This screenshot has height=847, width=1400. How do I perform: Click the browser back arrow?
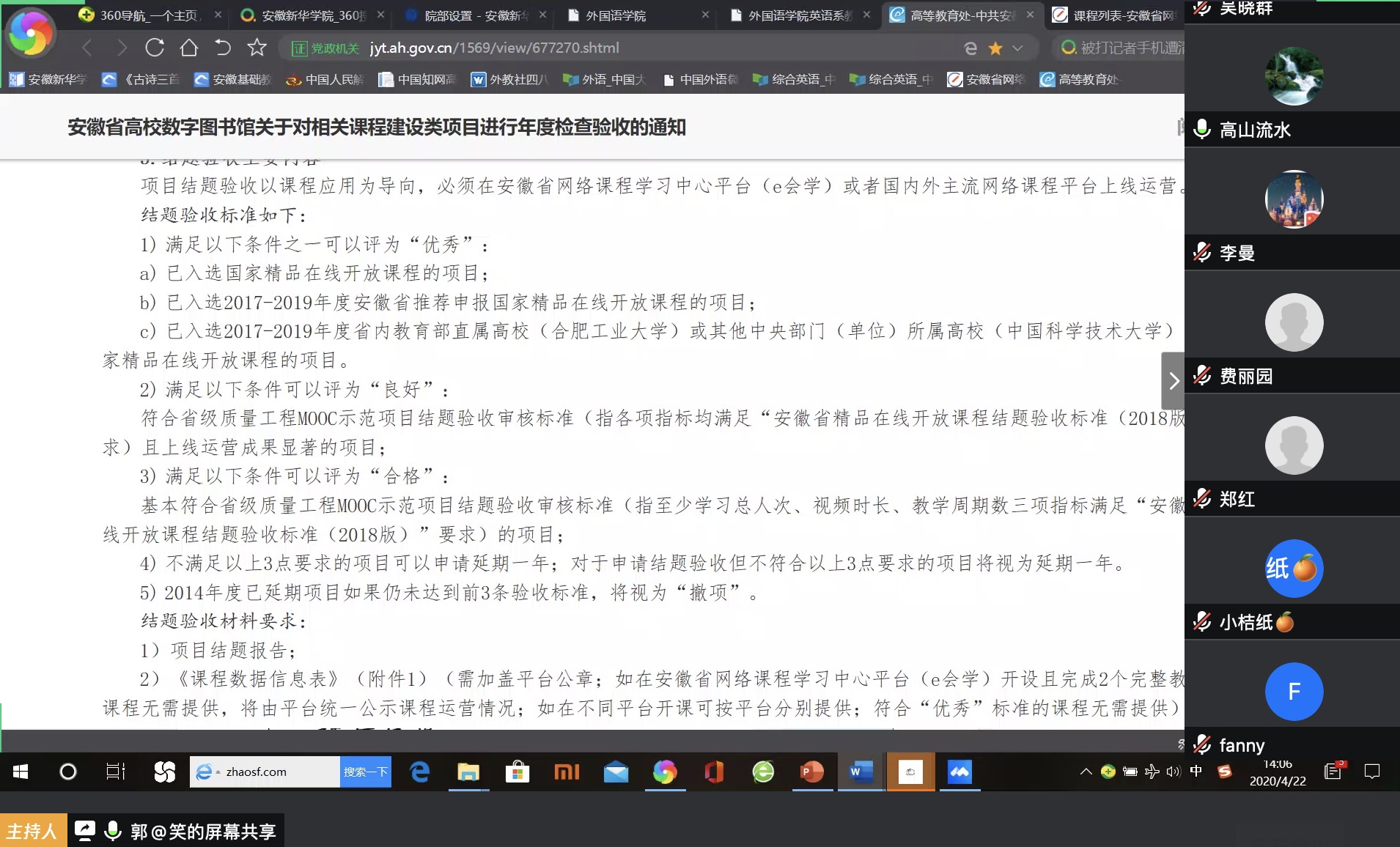87,48
